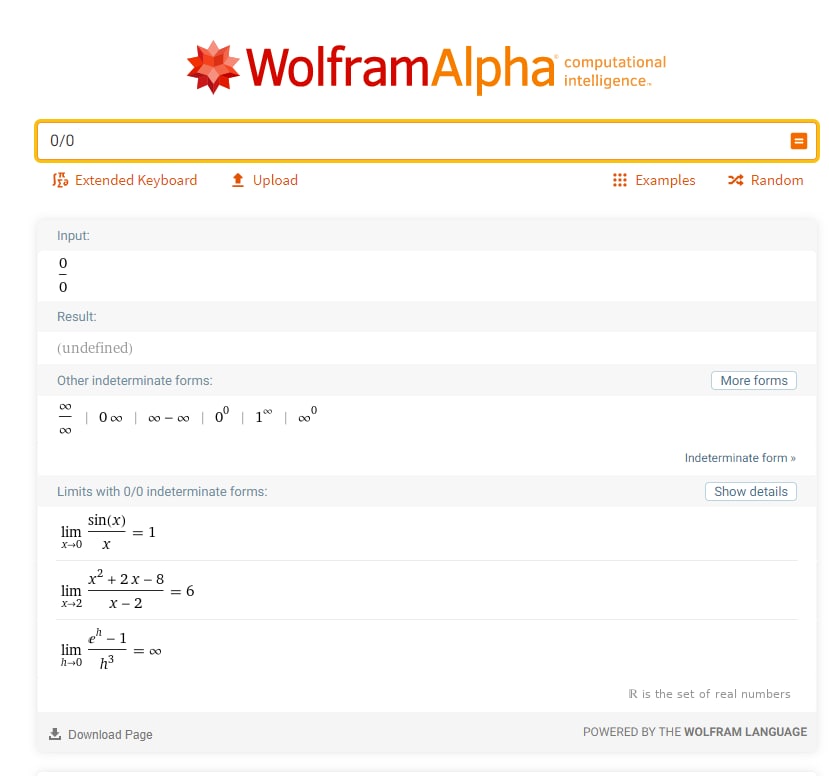Open the Random link
The image size is (829, 776).
coord(777,180)
